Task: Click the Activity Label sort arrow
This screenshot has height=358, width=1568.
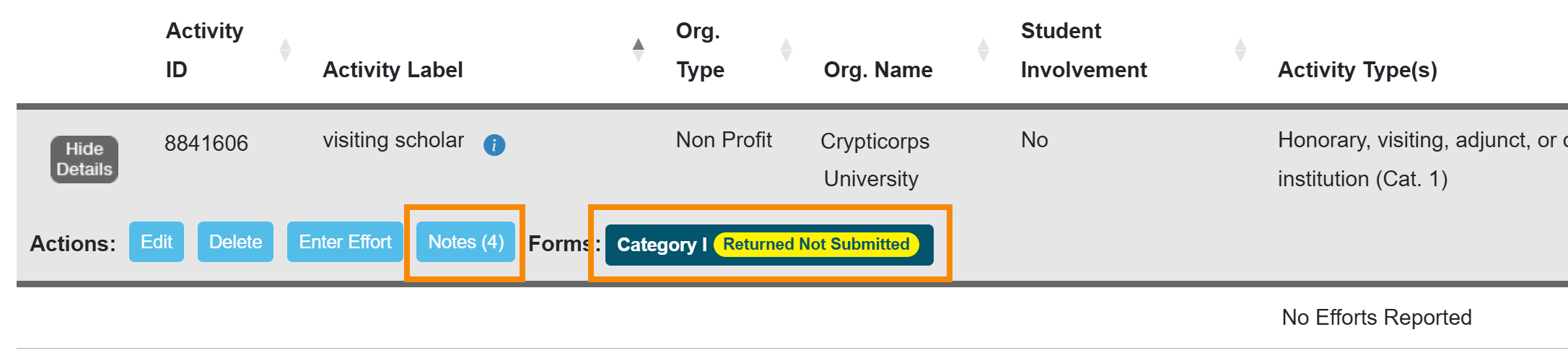Action: point(638,50)
